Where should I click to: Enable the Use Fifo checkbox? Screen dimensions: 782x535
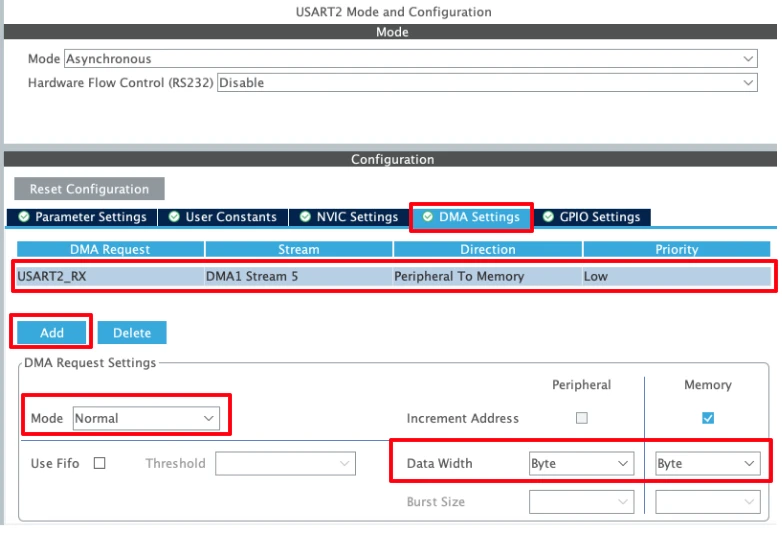(x=100, y=464)
